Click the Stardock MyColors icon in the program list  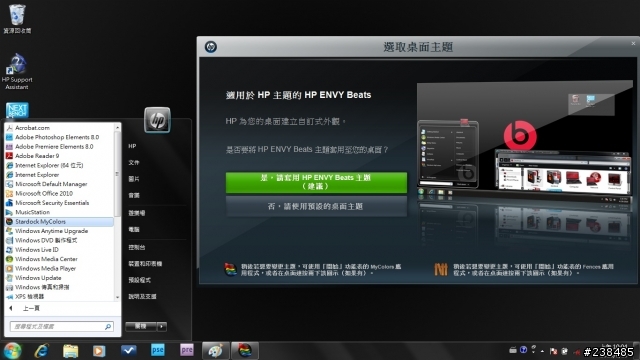(9, 222)
